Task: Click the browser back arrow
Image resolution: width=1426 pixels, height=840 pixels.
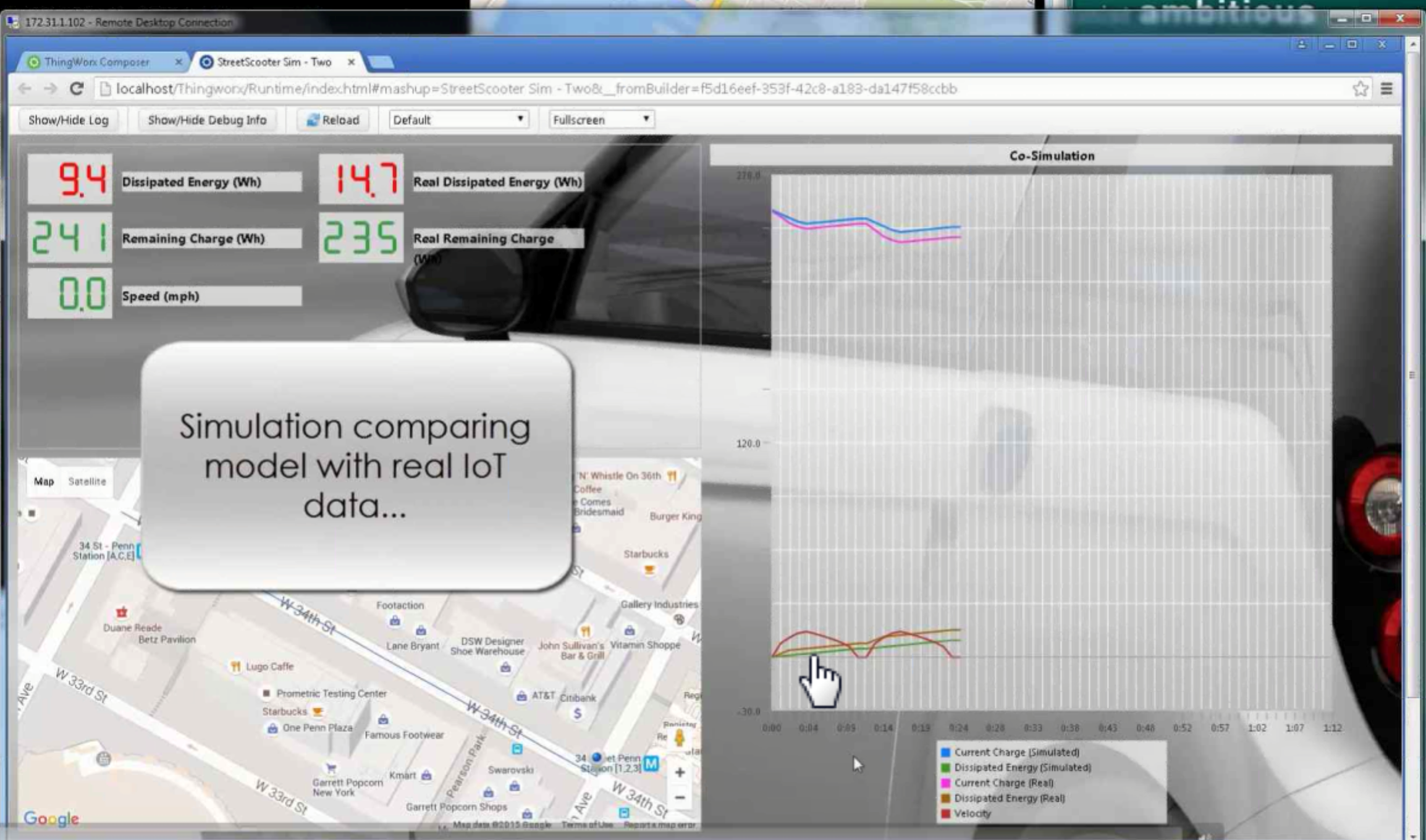Action: point(25,89)
